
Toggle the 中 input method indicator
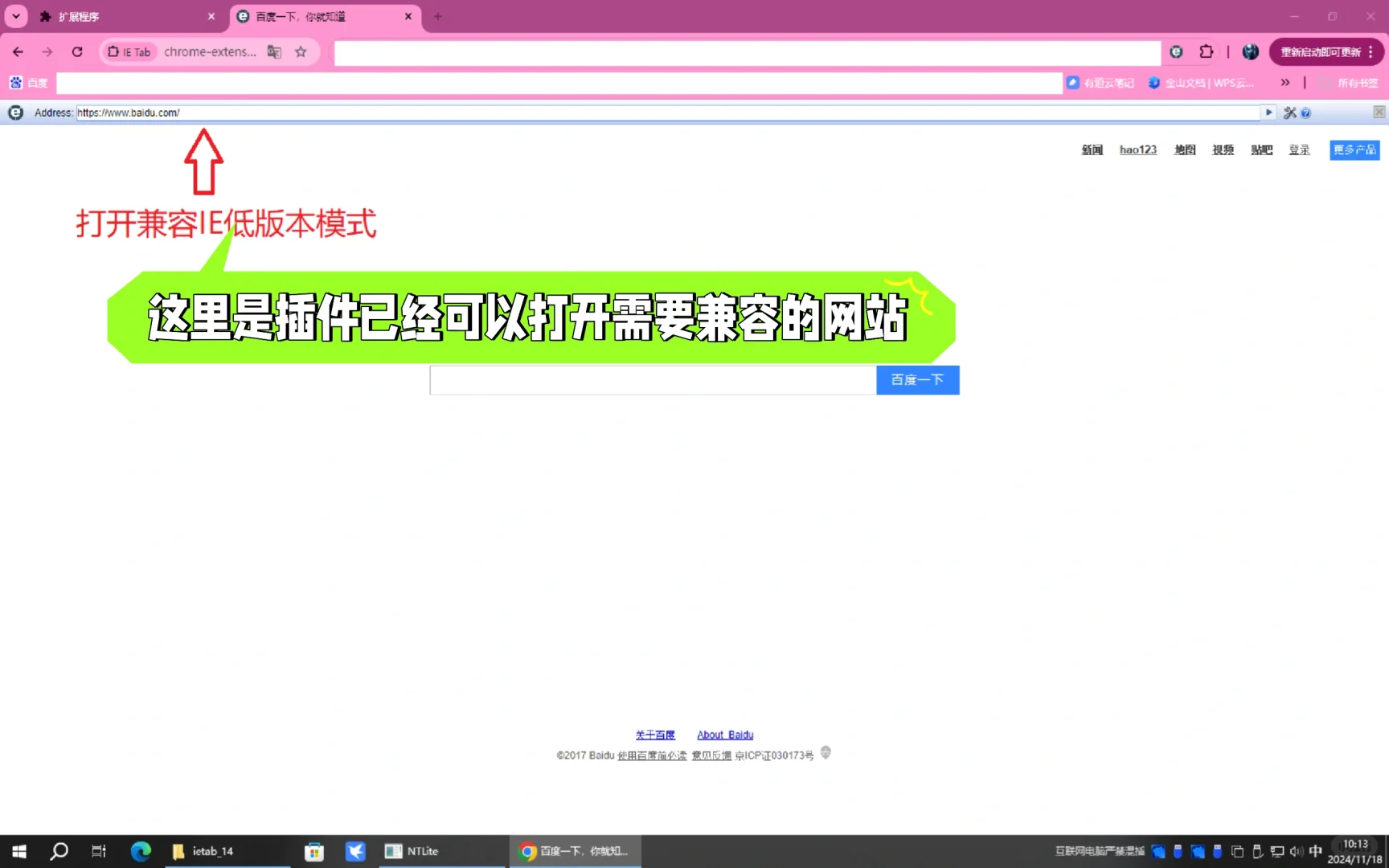(1315, 851)
